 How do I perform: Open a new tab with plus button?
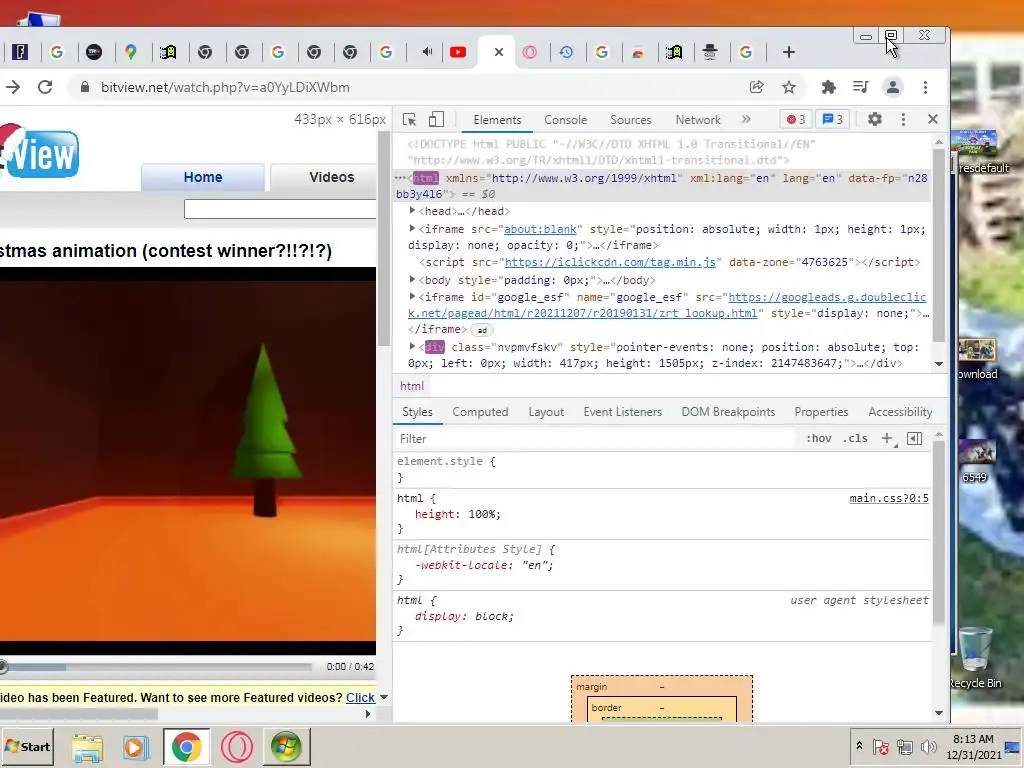[789, 52]
